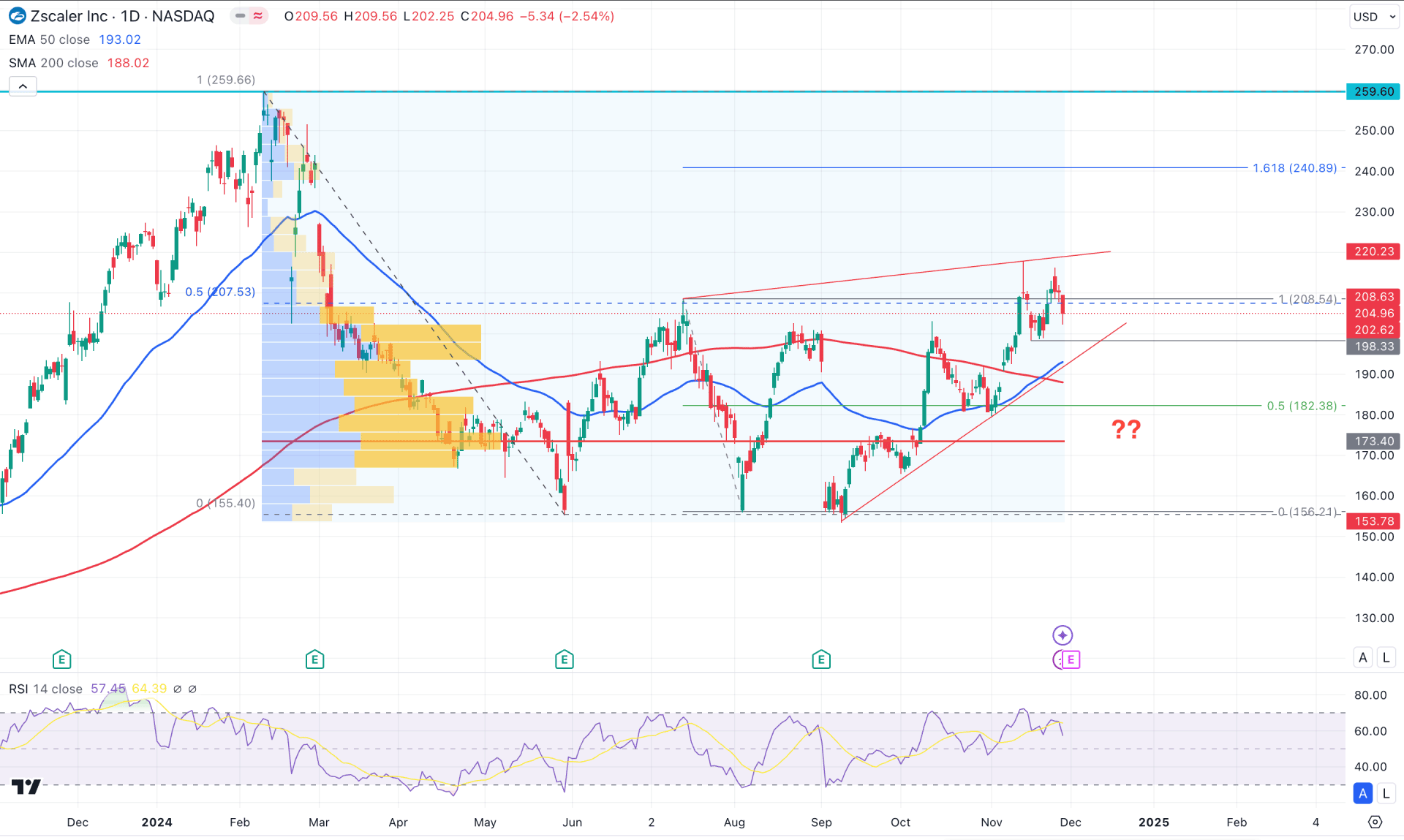Select the red ?? text annotation

tap(1126, 429)
